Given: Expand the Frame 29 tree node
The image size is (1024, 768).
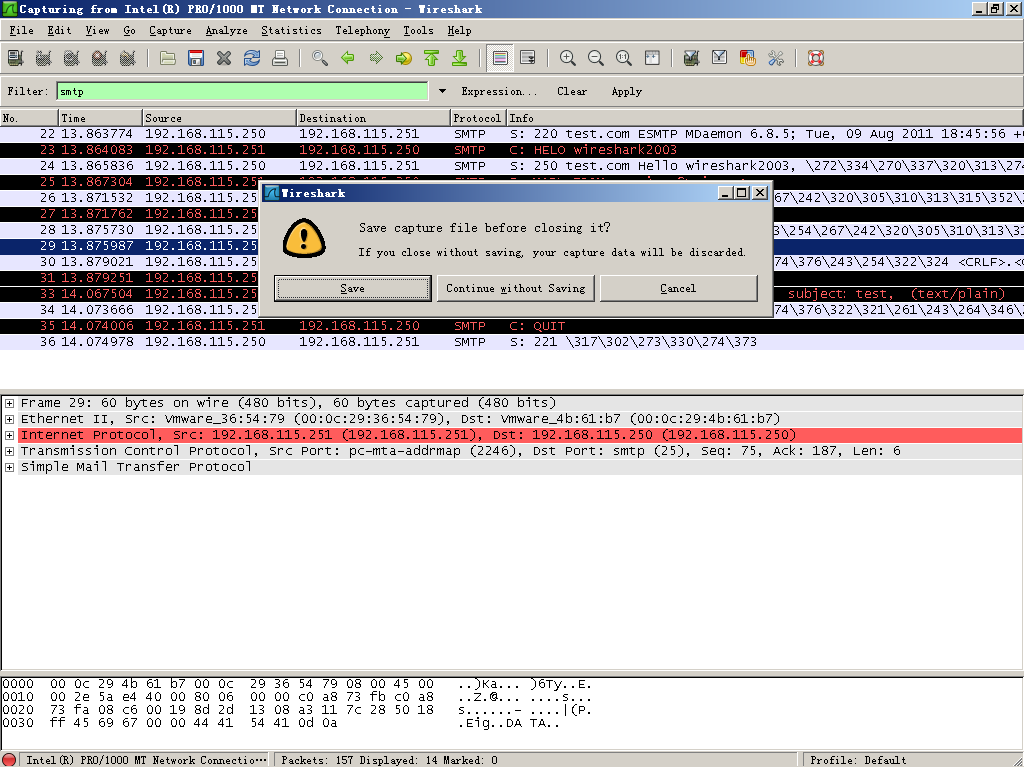Looking at the screenshot, I should tap(9, 403).
